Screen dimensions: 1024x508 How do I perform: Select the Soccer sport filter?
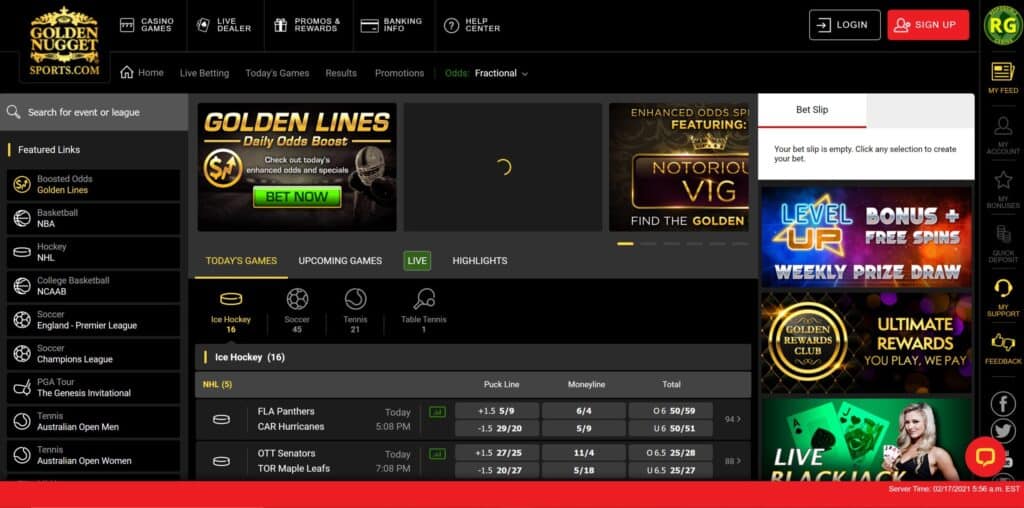click(x=297, y=312)
